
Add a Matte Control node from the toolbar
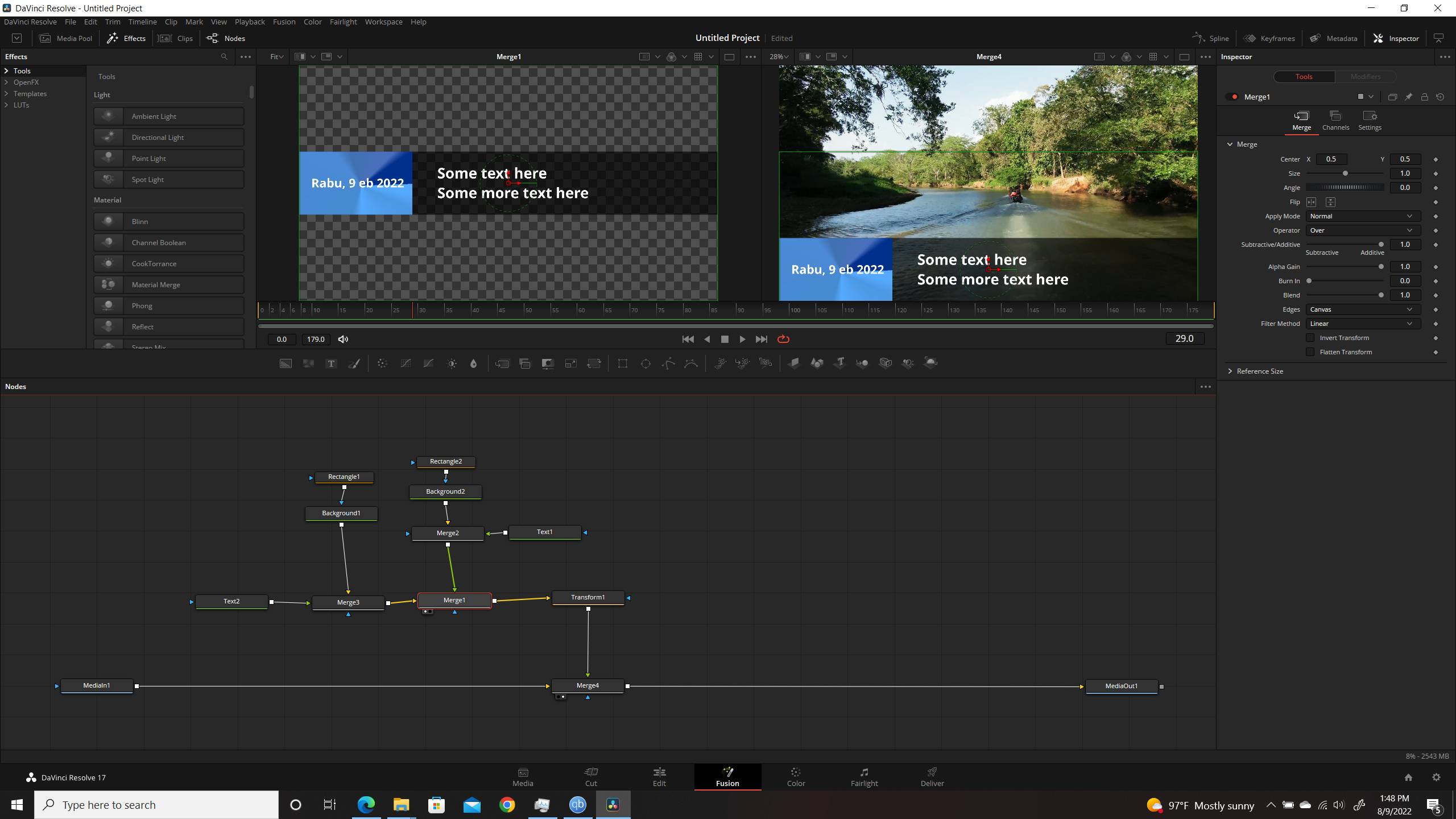pos(548,363)
